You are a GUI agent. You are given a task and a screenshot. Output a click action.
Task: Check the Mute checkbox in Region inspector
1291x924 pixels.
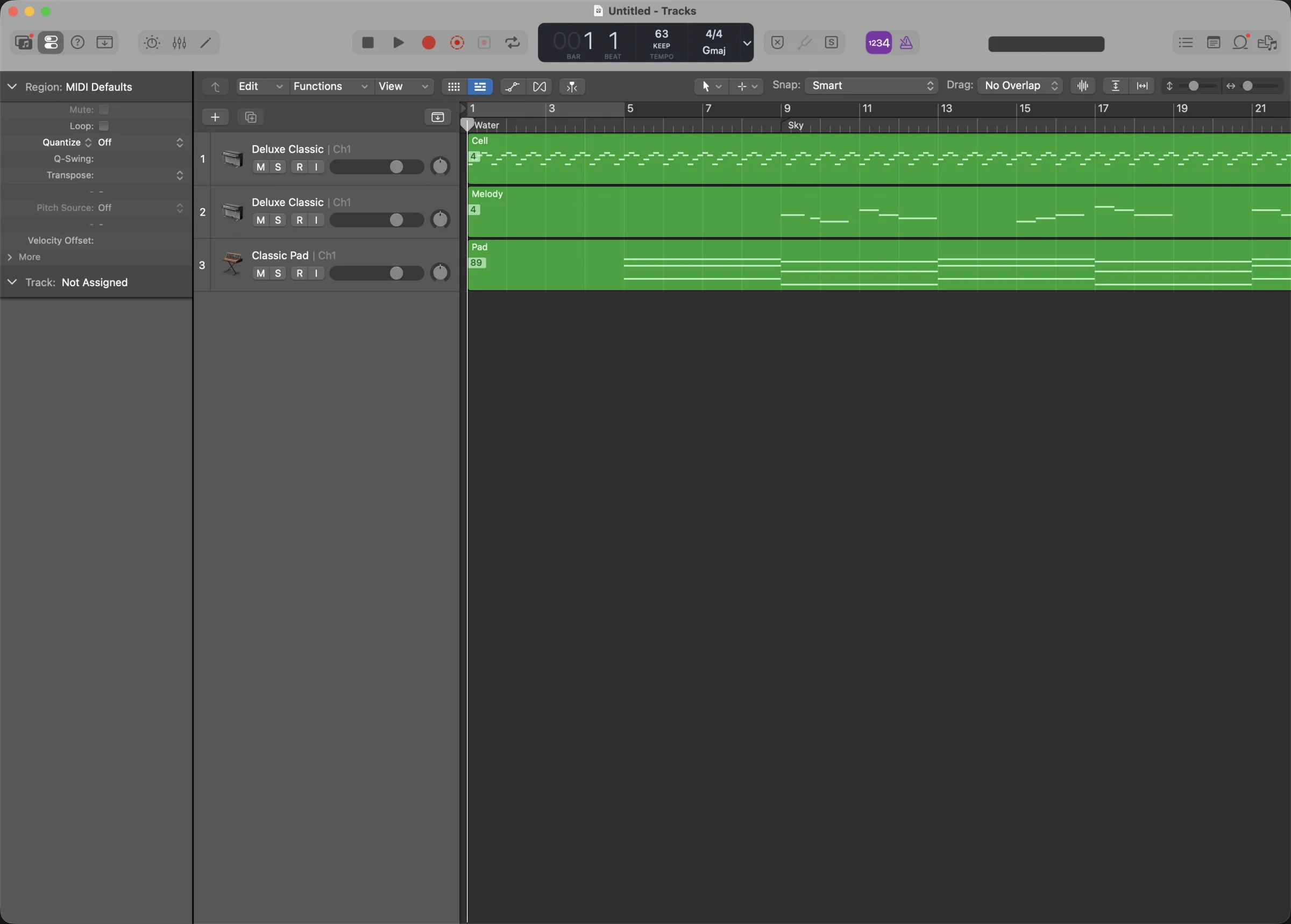click(x=104, y=109)
